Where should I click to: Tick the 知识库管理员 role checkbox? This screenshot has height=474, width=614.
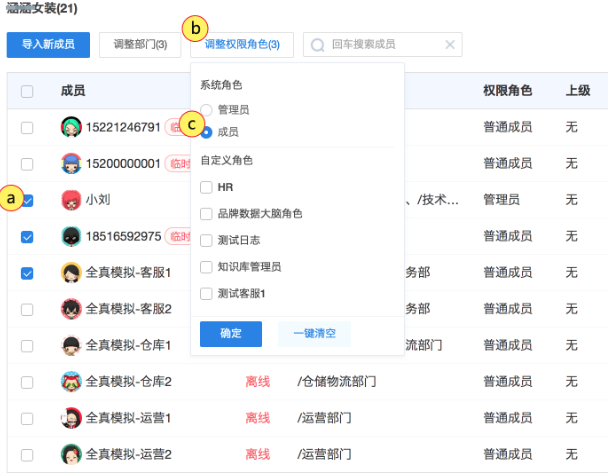tap(206, 267)
